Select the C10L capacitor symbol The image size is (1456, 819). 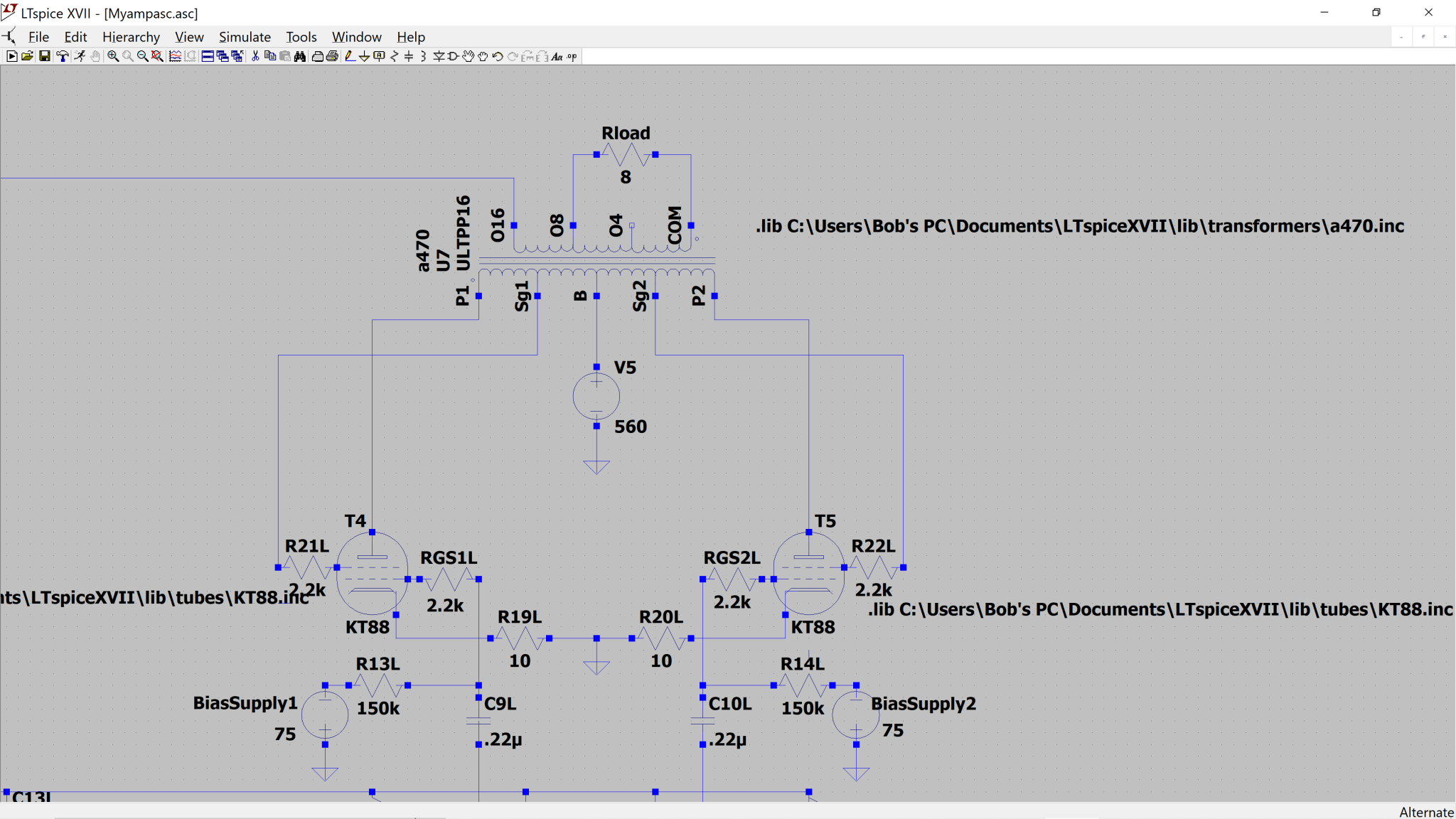(x=702, y=721)
